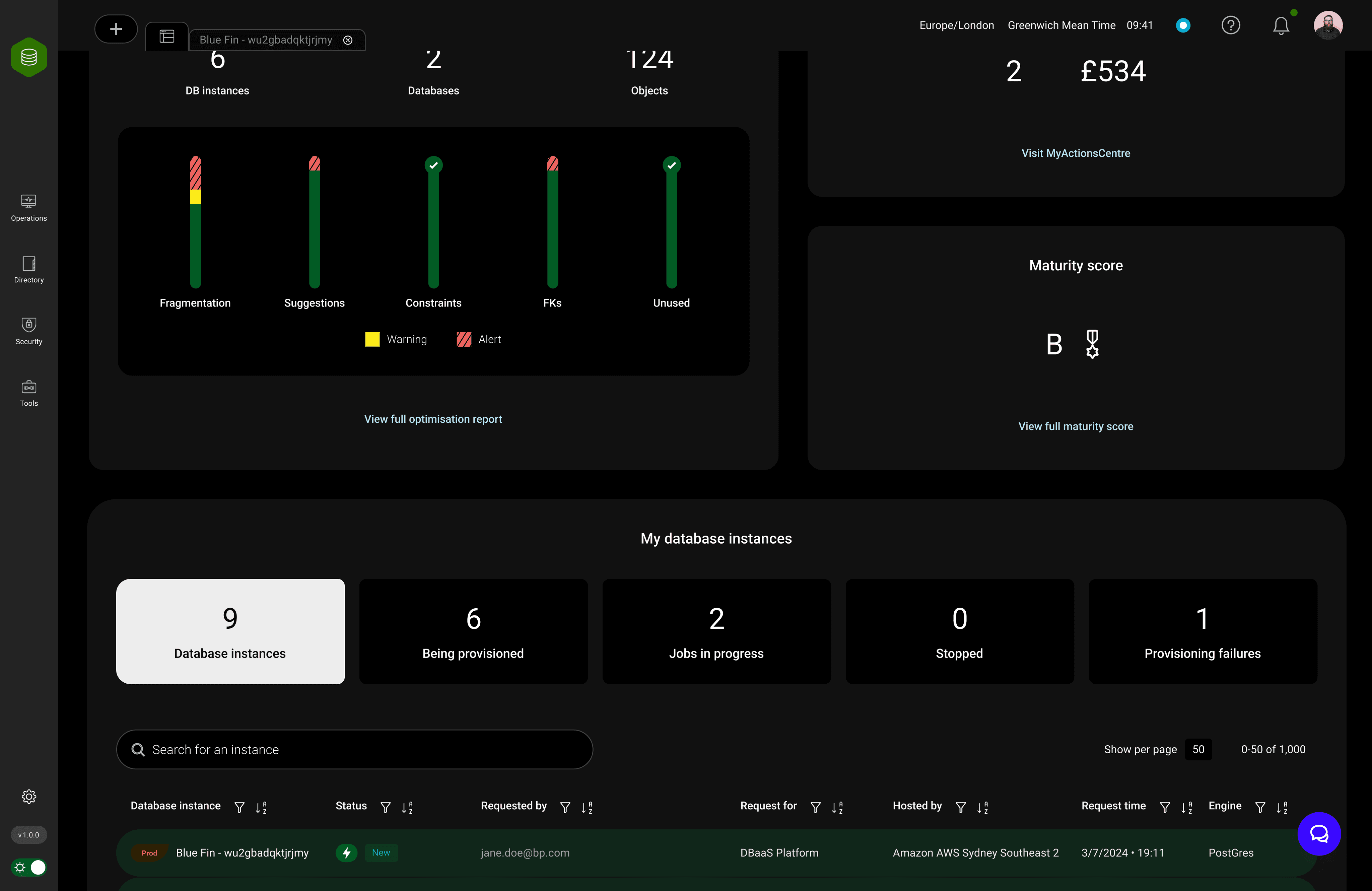Open filter for Status column
1372x891 pixels.
[385, 807]
